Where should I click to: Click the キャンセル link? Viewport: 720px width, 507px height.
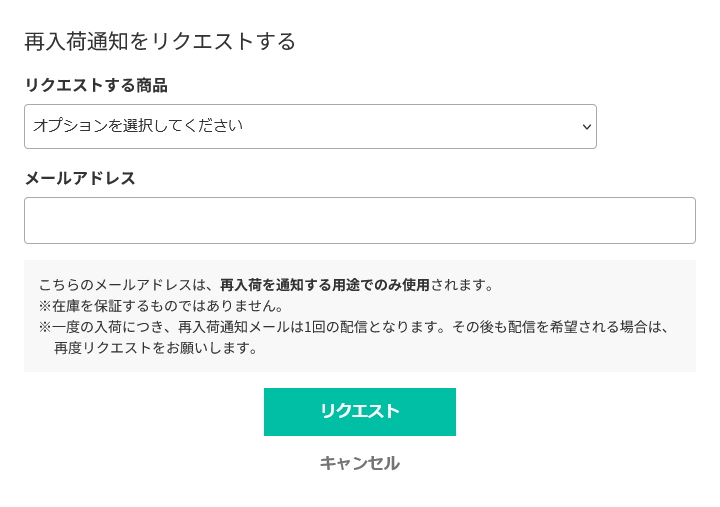[359, 463]
